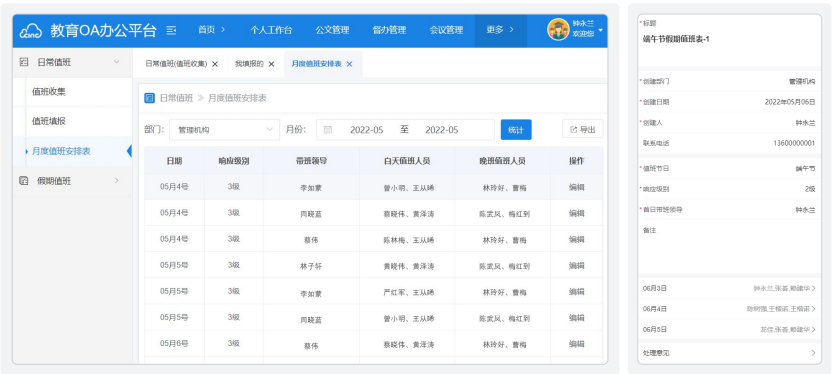Image resolution: width=835 pixels, height=374 pixels.
Task: Open 个人工作台 menu
Action: point(271,30)
